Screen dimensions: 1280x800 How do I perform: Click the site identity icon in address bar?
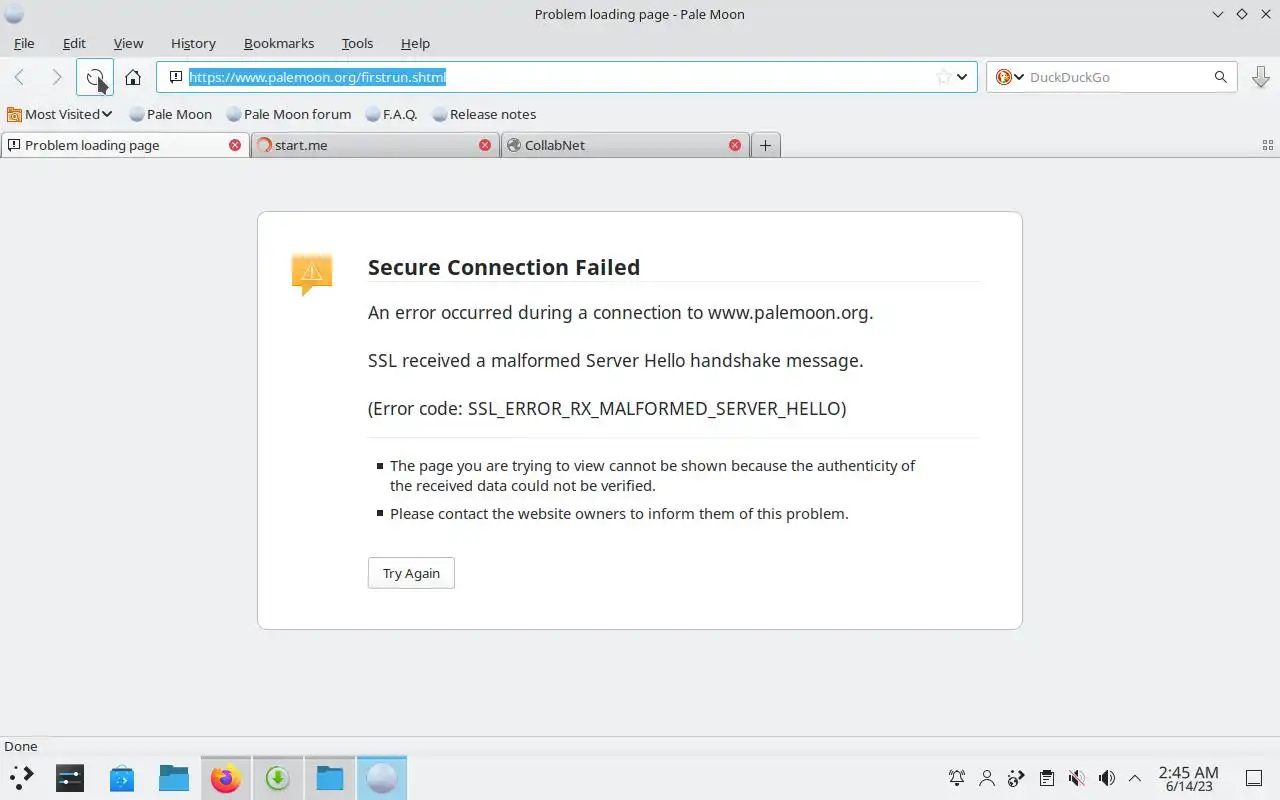(x=175, y=77)
